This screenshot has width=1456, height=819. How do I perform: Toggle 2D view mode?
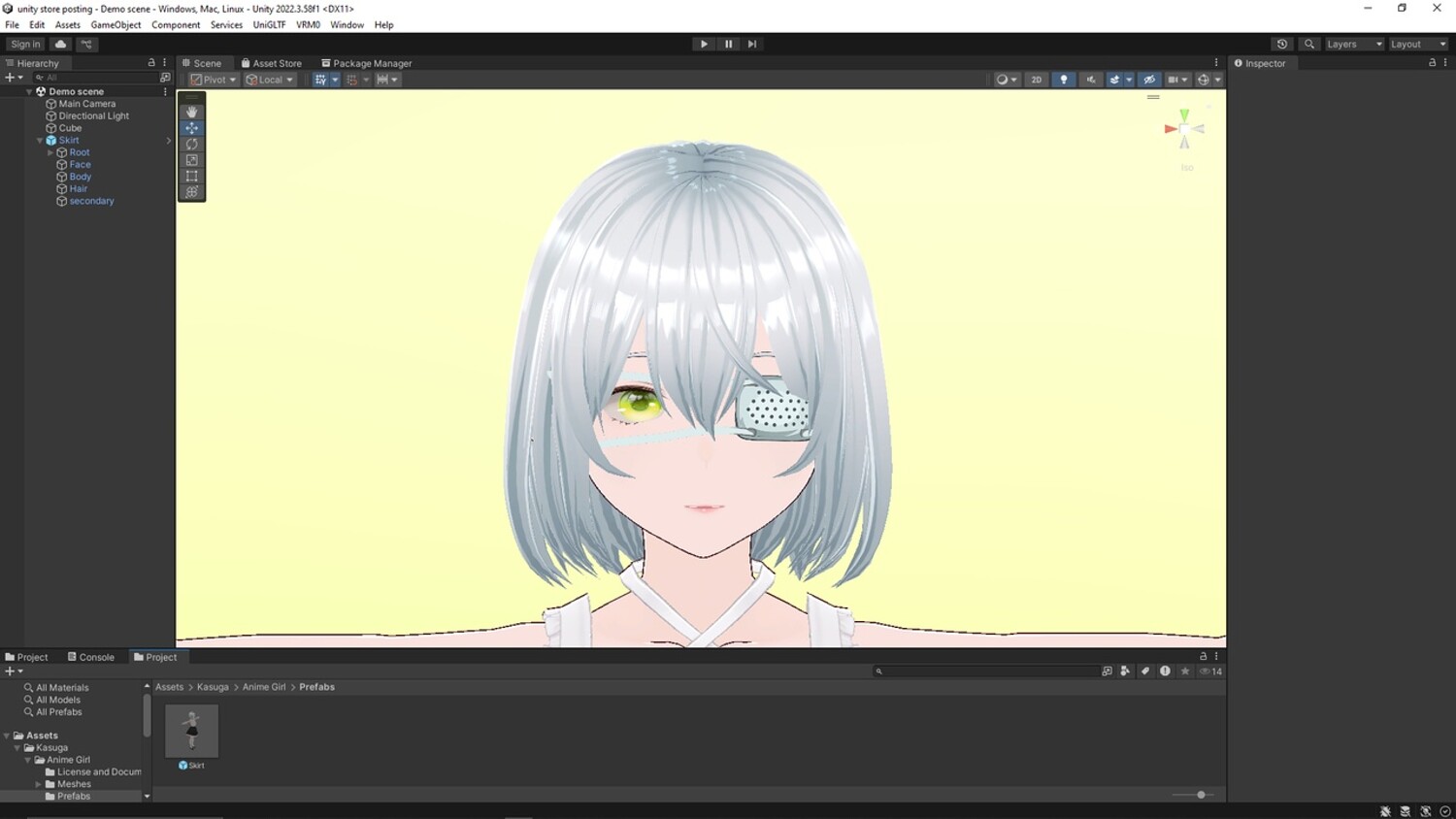1037,80
